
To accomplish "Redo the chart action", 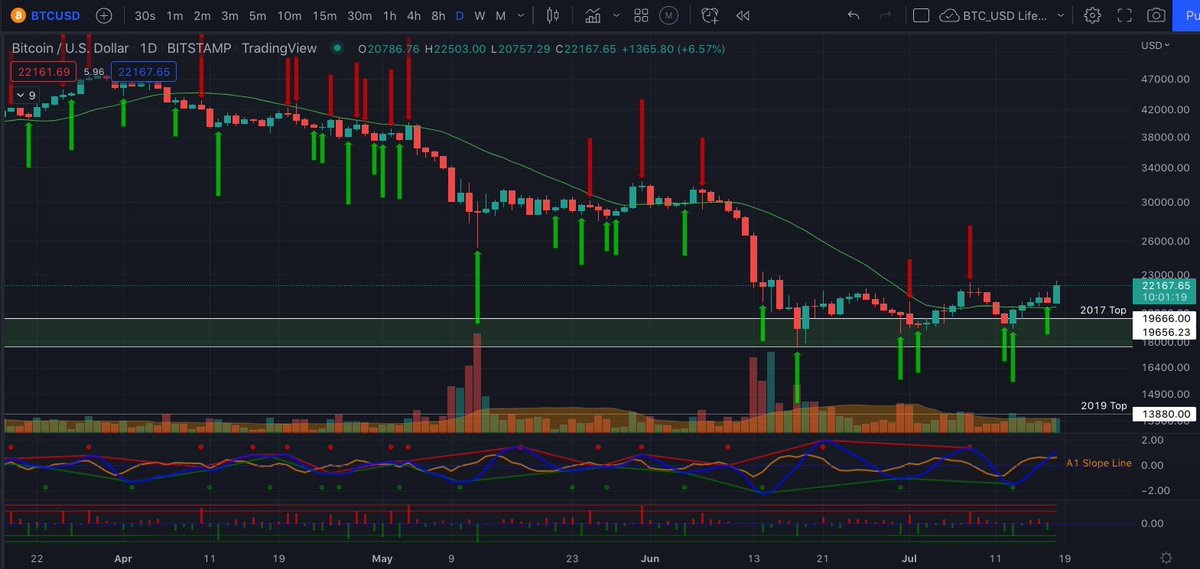I will pyautogui.click(x=886, y=16).
